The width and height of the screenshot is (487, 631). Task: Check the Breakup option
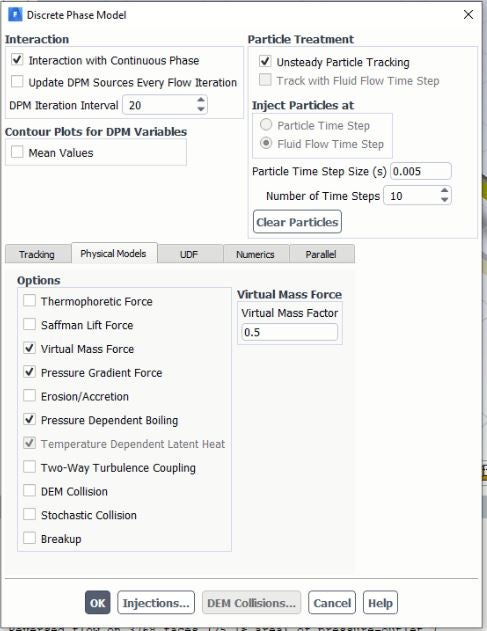coord(29,538)
